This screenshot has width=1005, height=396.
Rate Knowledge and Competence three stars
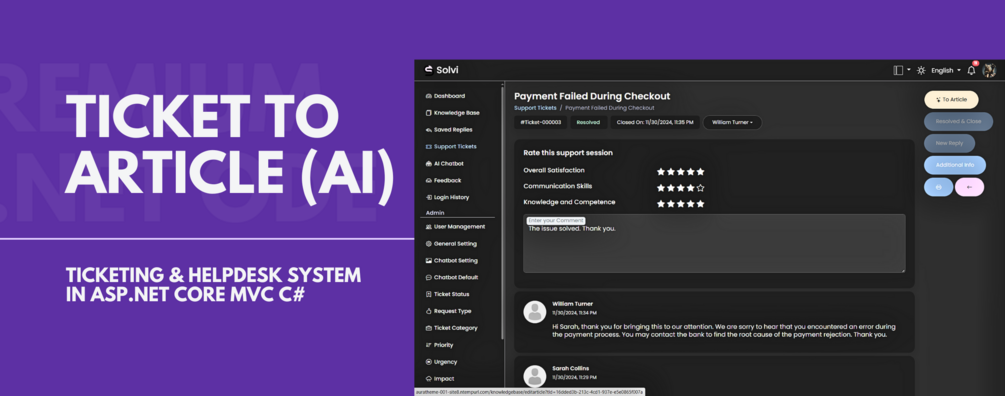[681, 204]
